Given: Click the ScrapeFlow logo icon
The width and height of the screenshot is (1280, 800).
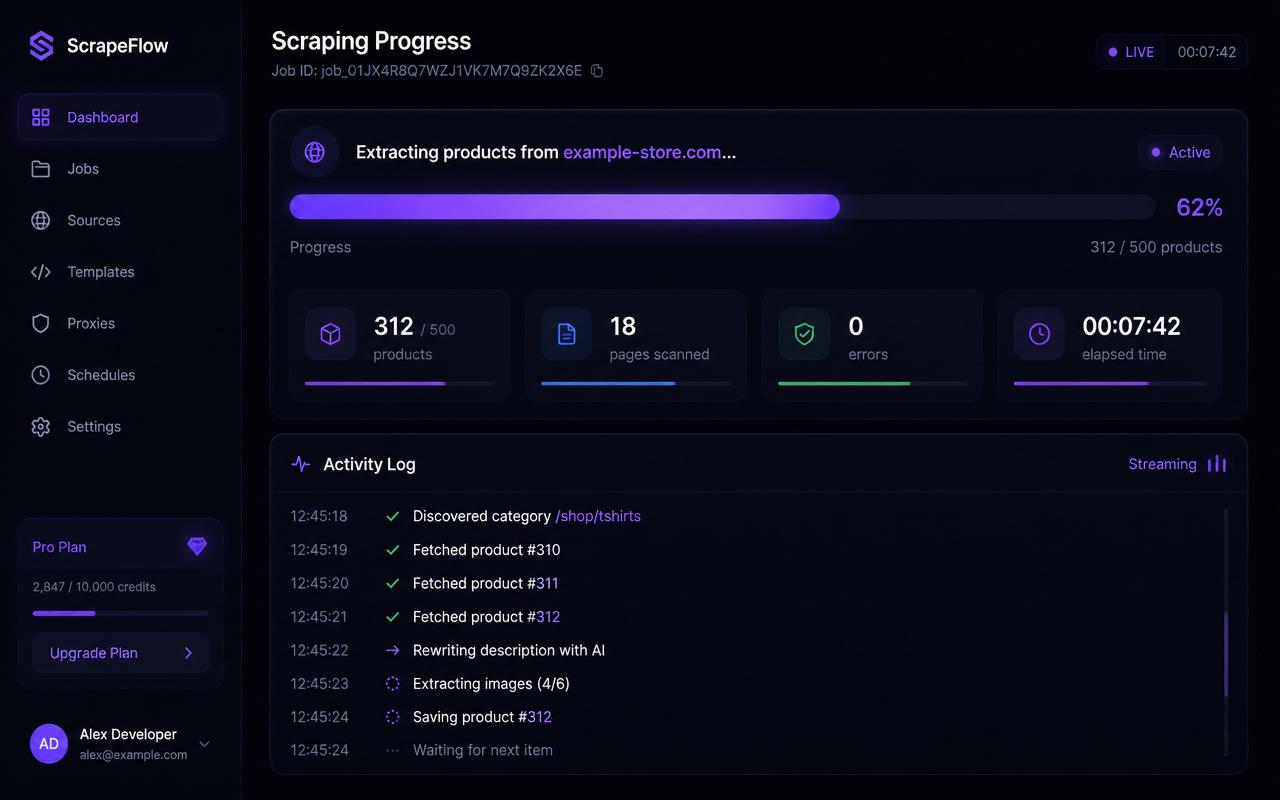Looking at the screenshot, I should coord(41,45).
